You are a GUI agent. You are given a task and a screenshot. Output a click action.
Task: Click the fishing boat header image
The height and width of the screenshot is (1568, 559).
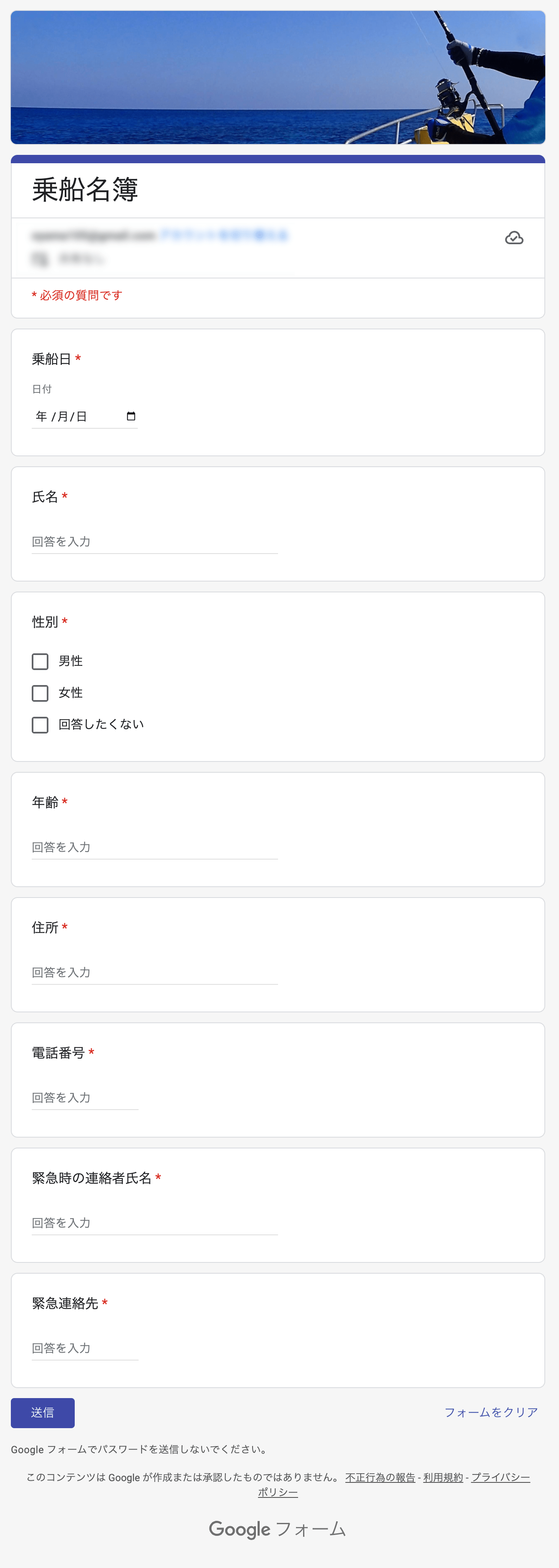(278, 77)
